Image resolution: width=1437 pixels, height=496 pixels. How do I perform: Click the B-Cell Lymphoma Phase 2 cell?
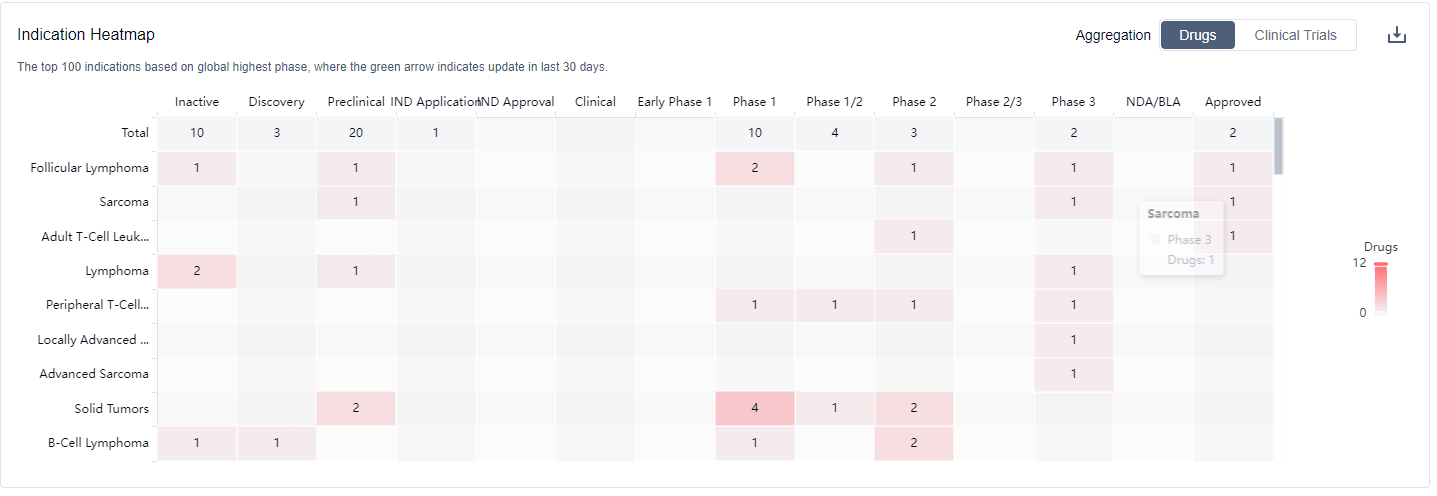914,443
